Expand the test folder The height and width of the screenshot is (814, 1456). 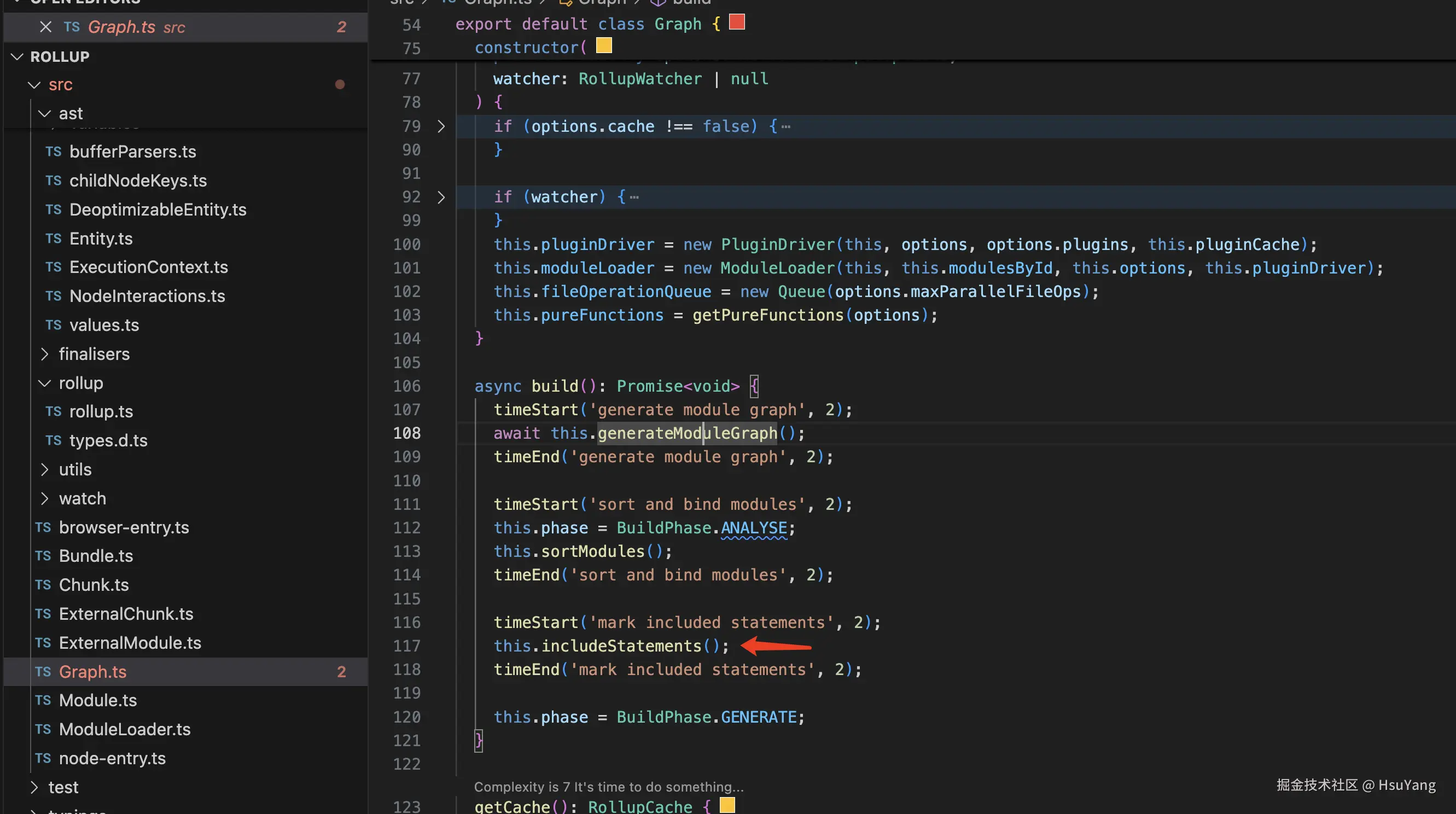point(34,787)
